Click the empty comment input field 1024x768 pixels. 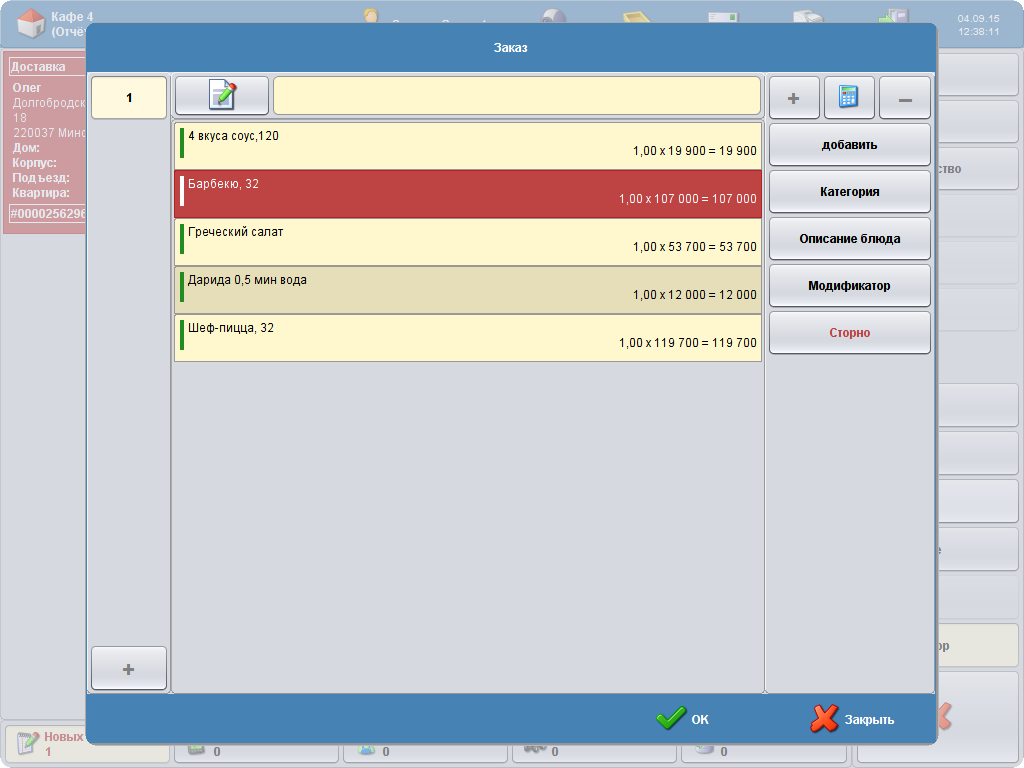pos(516,96)
